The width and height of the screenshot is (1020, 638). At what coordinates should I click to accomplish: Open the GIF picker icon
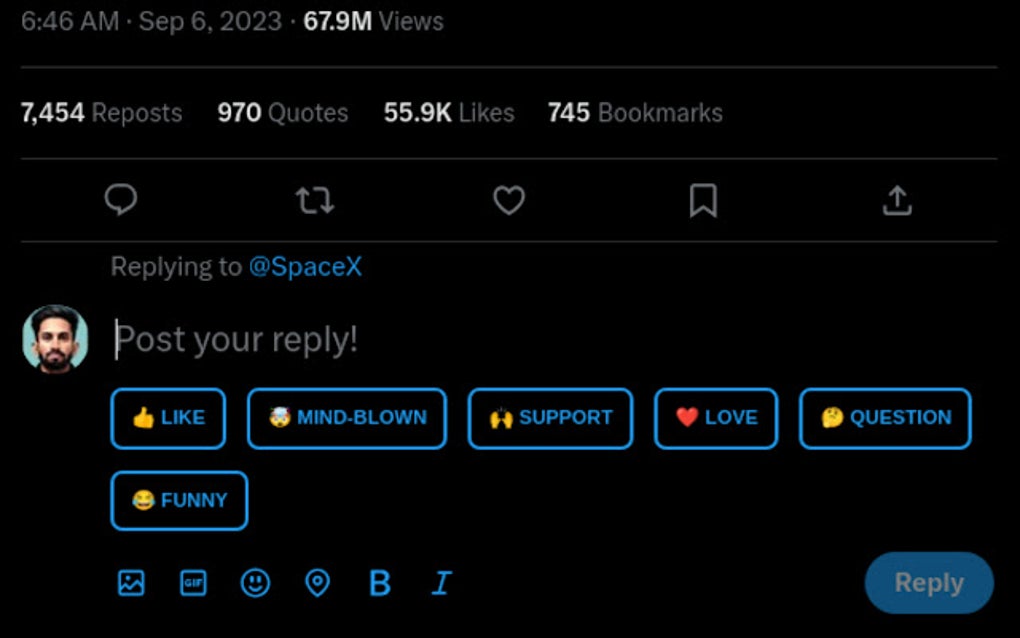(193, 583)
